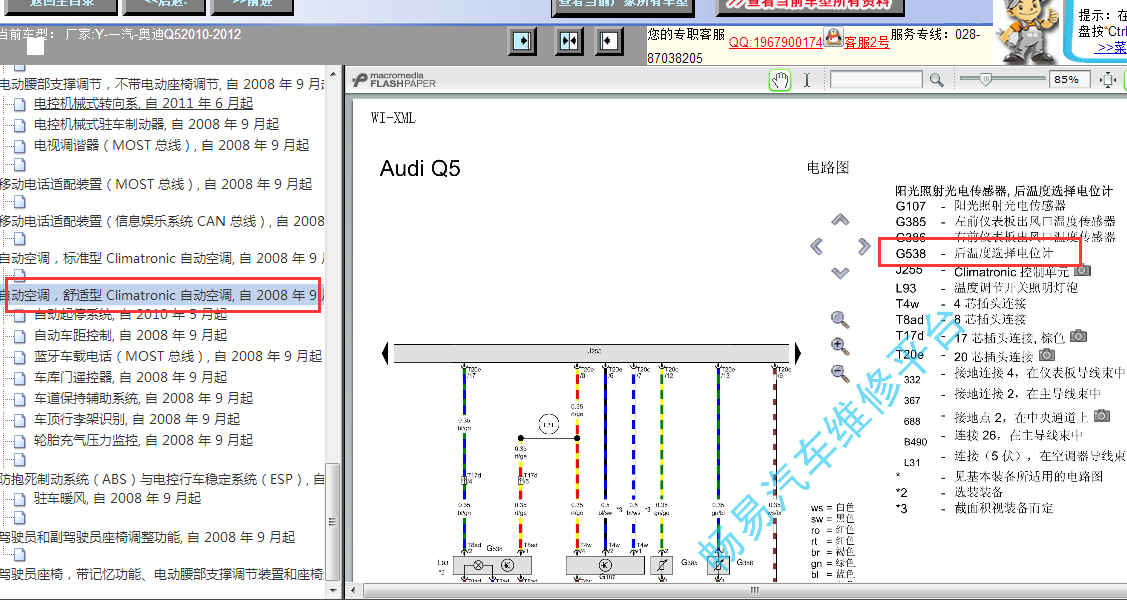Pan the diagram right with the right arrow
This screenshot has width=1127, height=600.
point(864,246)
